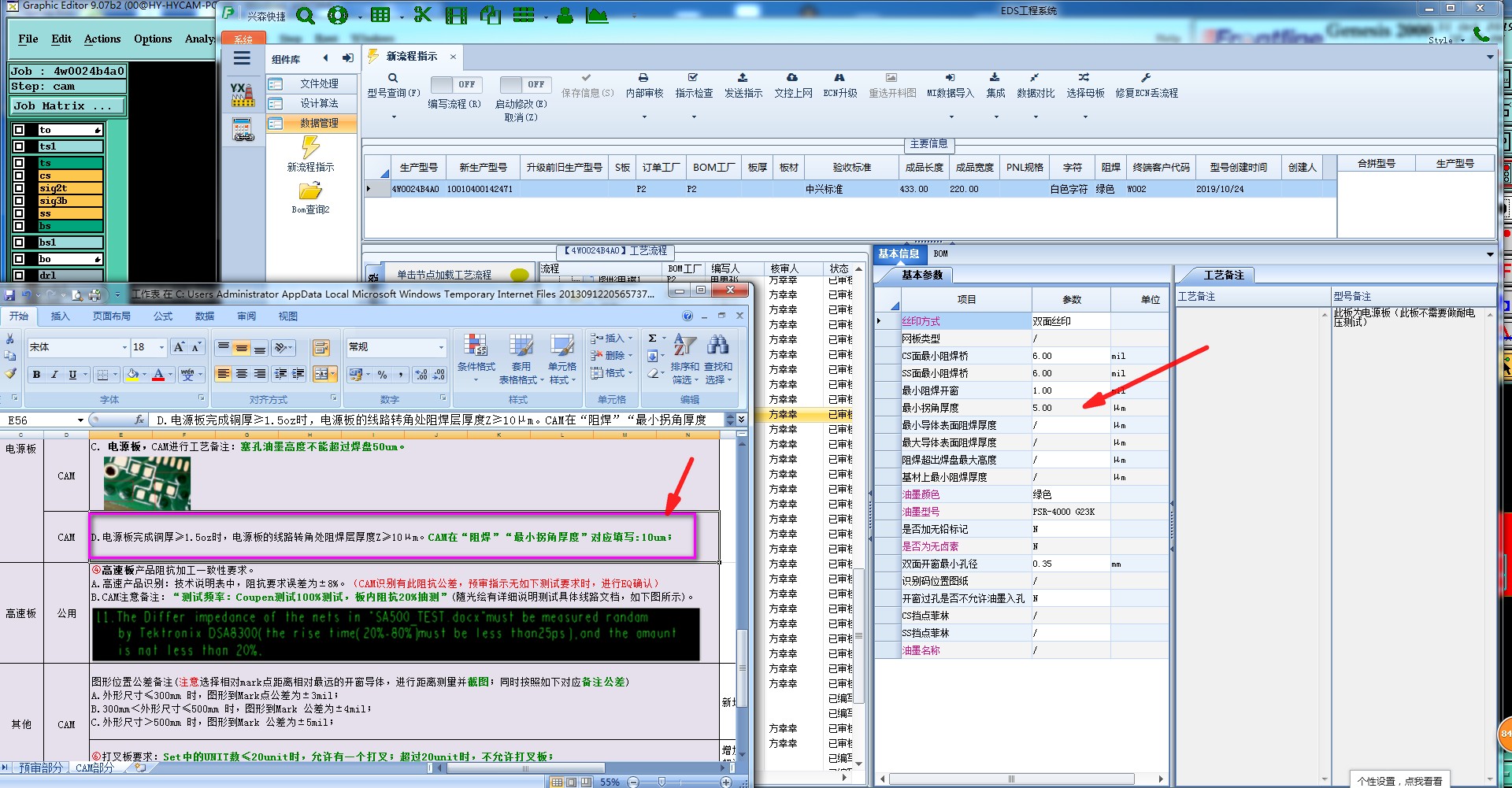Click the green area chart icon in the EDS title bar
1512x788 pixels.
click(x=597, y=15)
